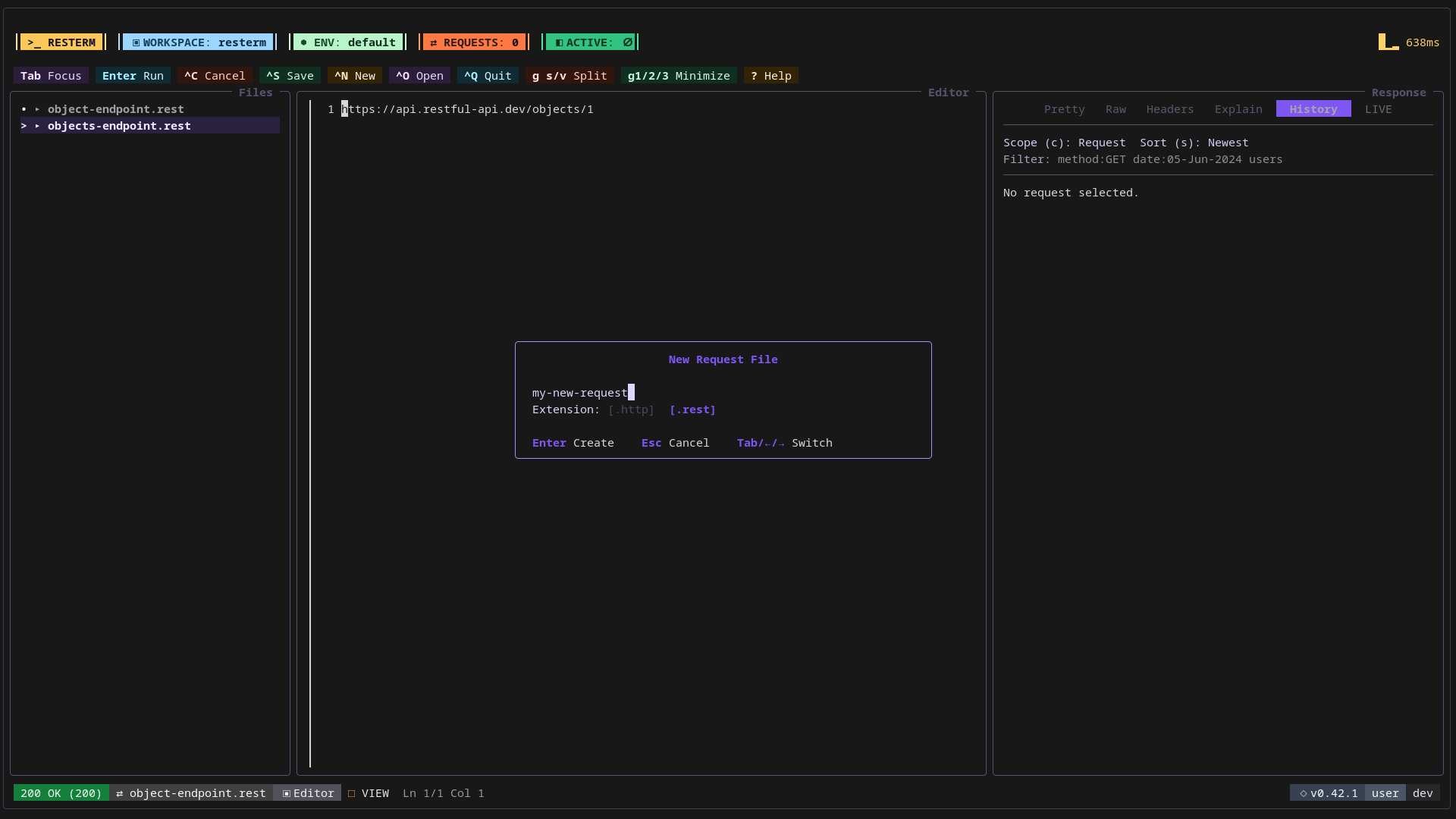Click the g1/2/3 Minimize shortcut button
Screen dimensions: 1456x819
(679, 76)
